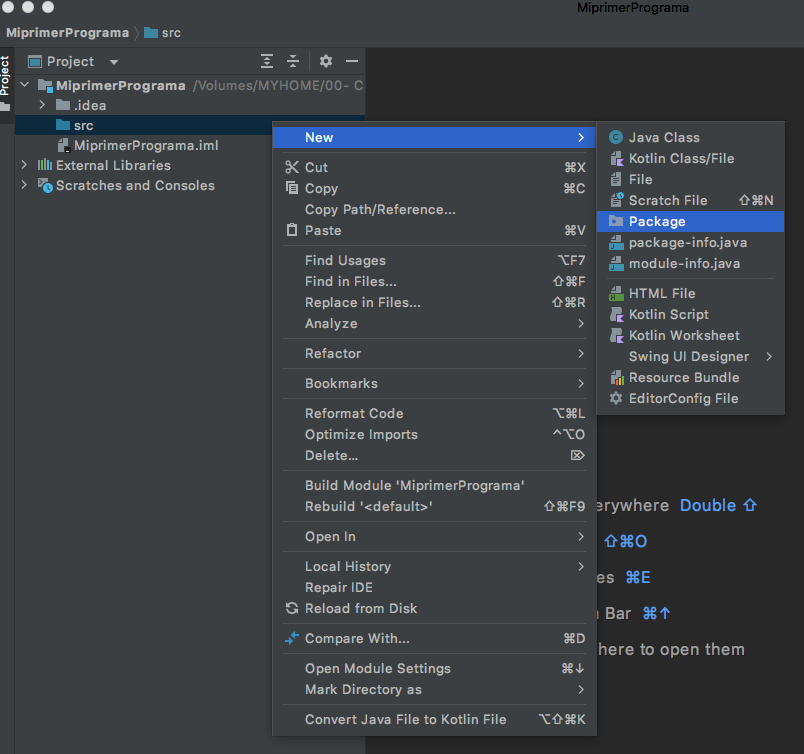Viewport: 804px width, 754px height.
Task: Select Copy Path/Reference…
Action: tap(434, 209)
